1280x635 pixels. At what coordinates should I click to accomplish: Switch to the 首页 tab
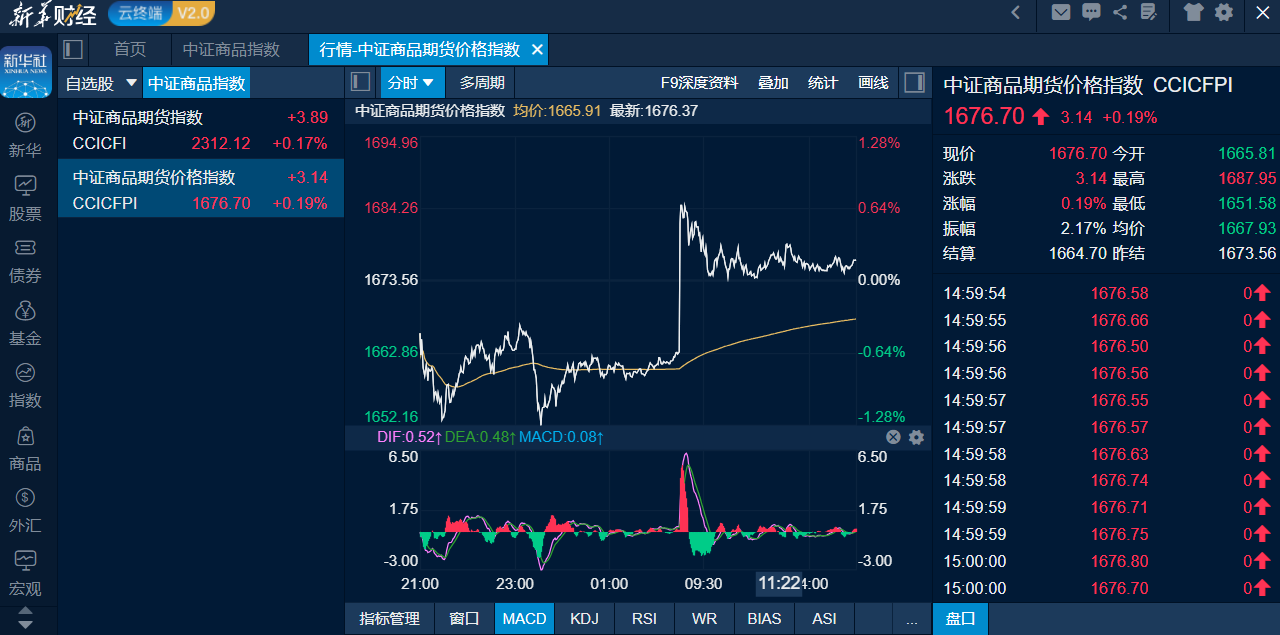click(x=130, y=49)
